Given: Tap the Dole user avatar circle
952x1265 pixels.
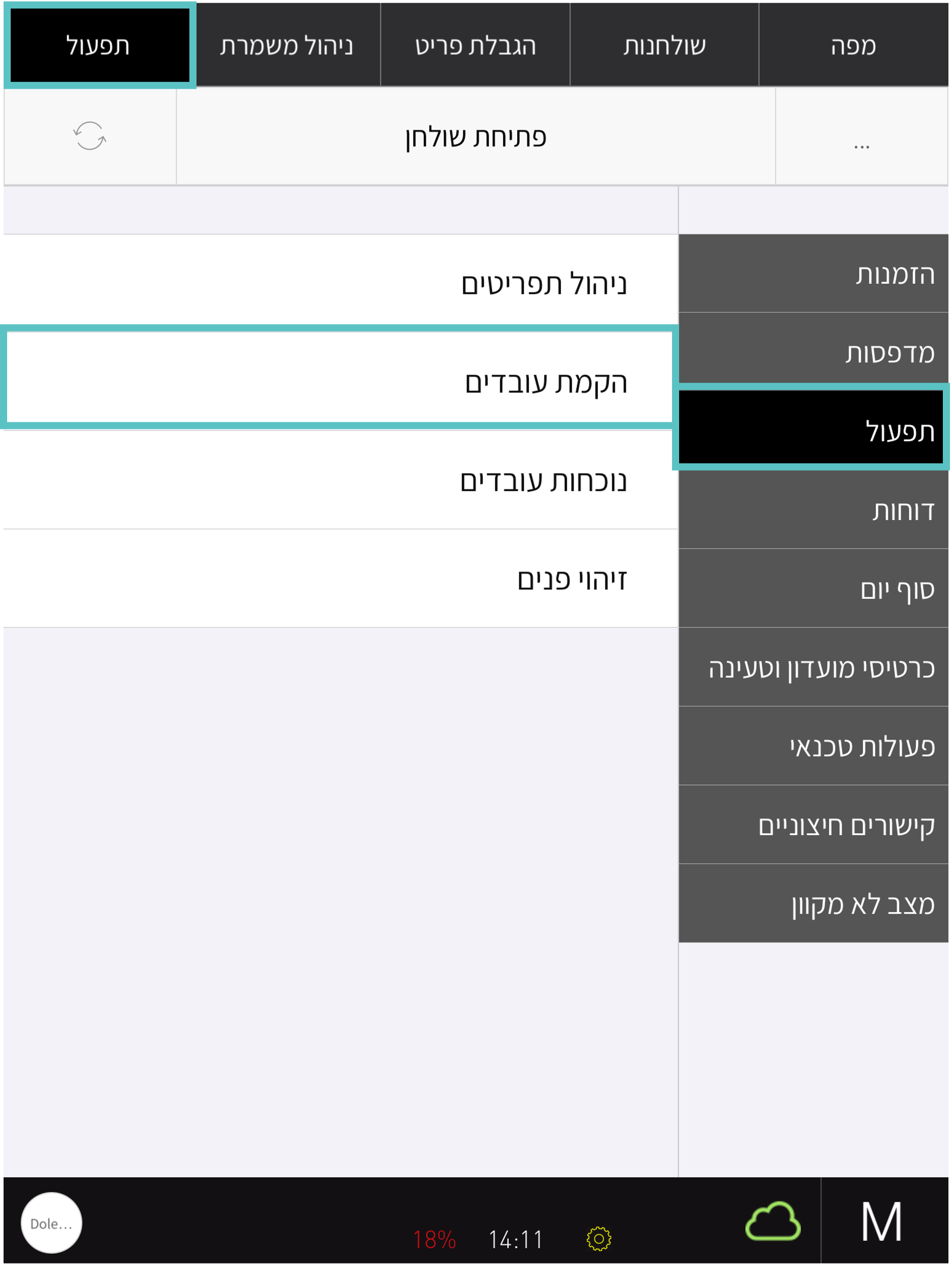Looking at the screenshot, I should tap(51, 1223).
